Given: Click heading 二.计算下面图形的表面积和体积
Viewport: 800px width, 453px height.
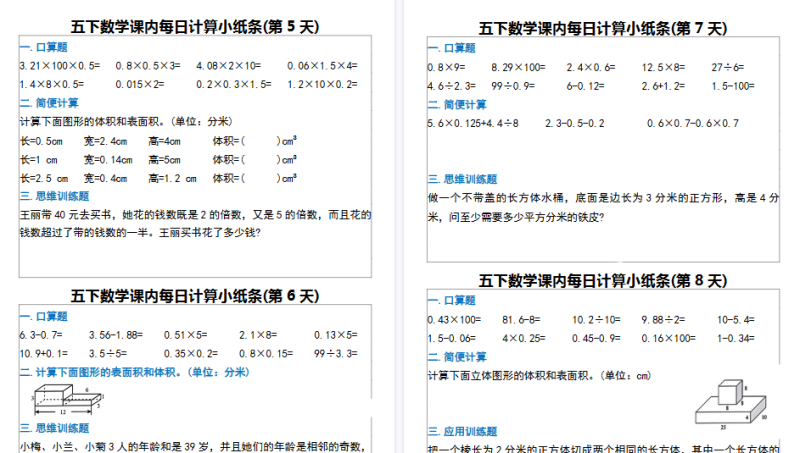Looking at the screenshot, I should (x=134, y=372).
